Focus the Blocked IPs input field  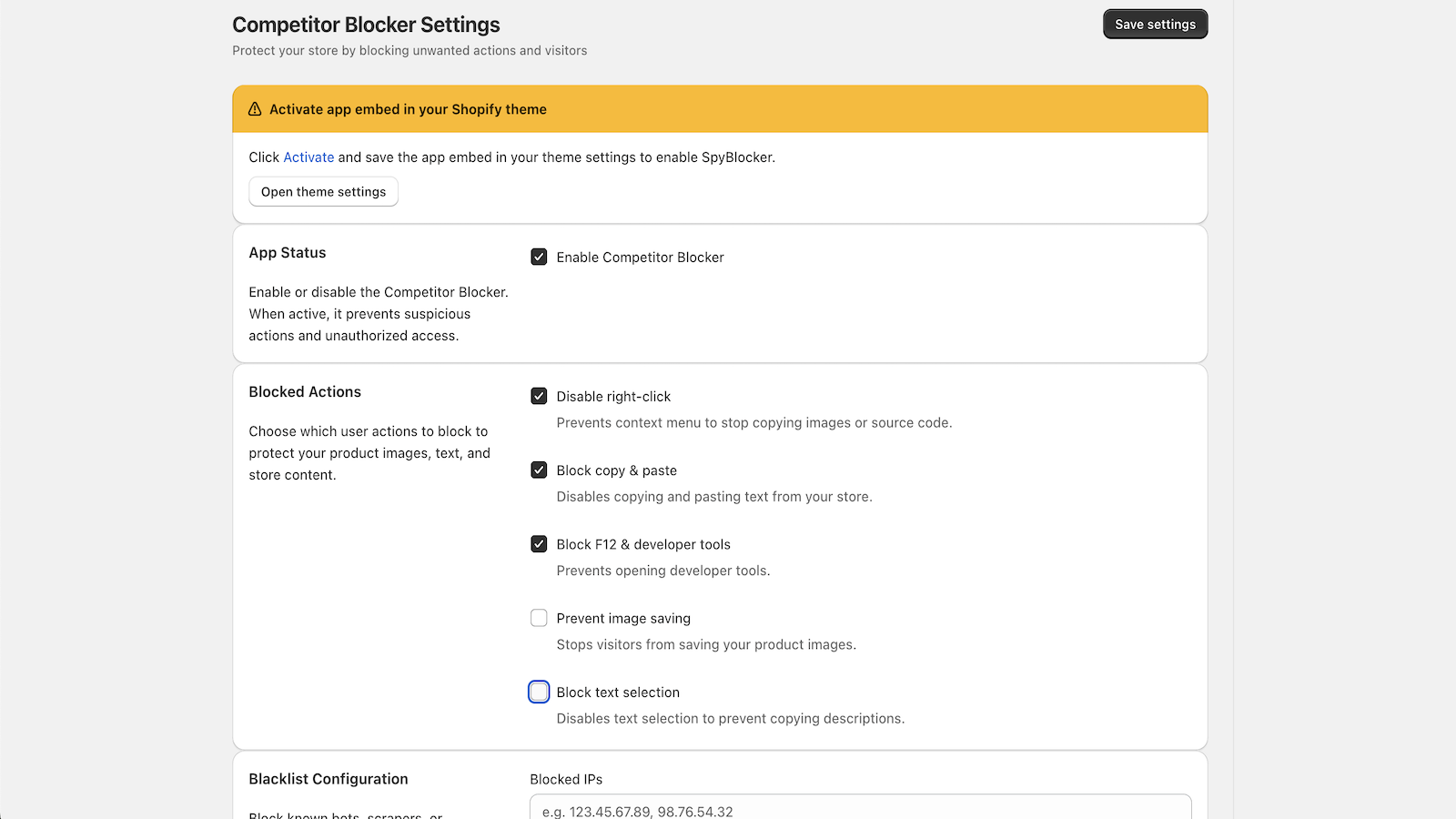860,808
